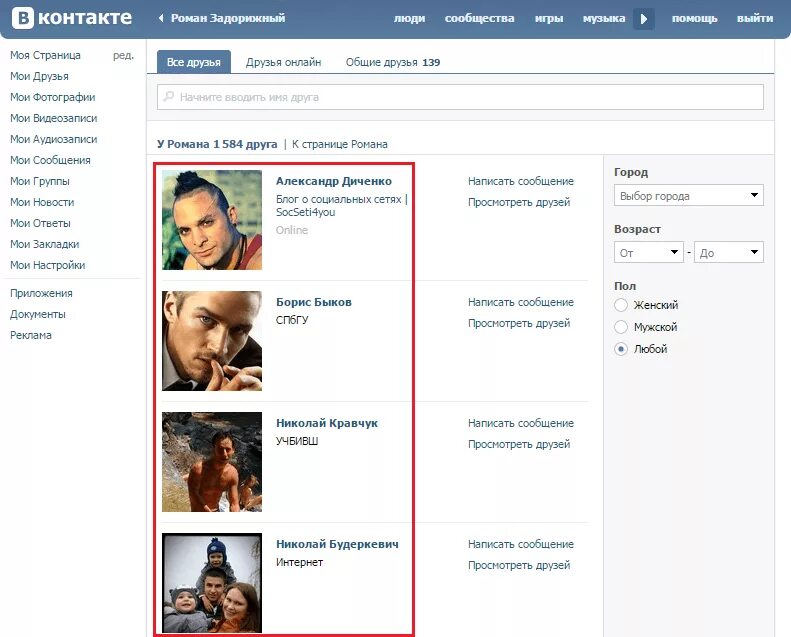Open Мои Друзья in sidebar
This screenshot has width=791, height=637.
pyautogui.click(x=39, y=76)
